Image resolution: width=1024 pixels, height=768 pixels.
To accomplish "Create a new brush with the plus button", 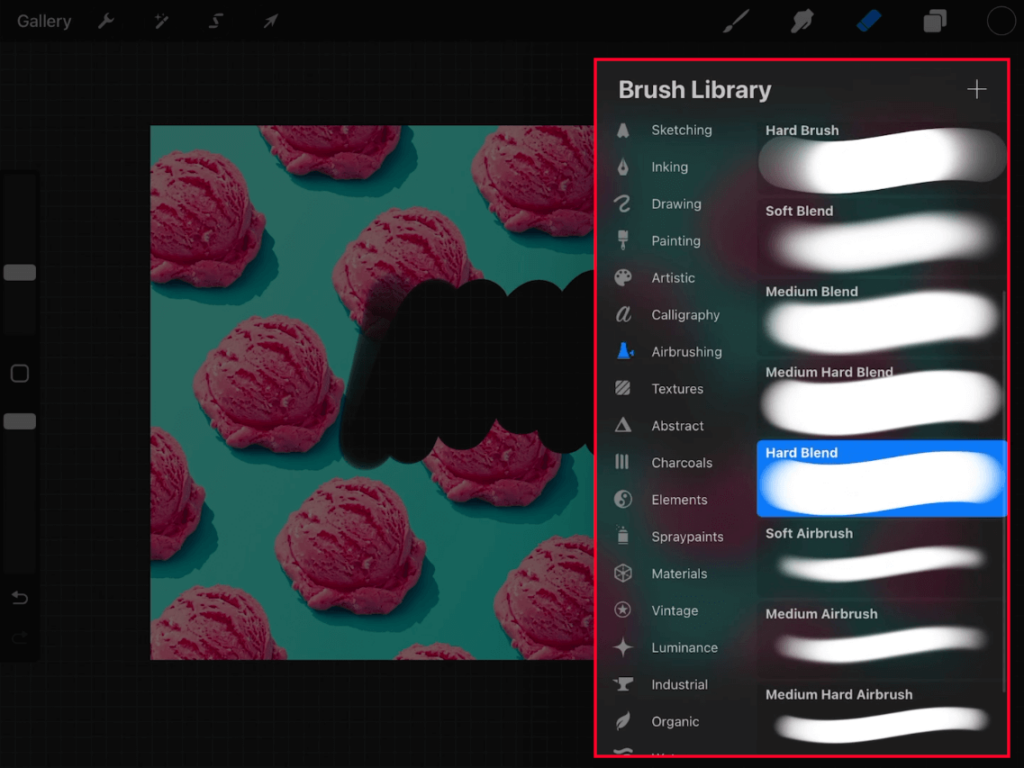I will tap(976, 89).
